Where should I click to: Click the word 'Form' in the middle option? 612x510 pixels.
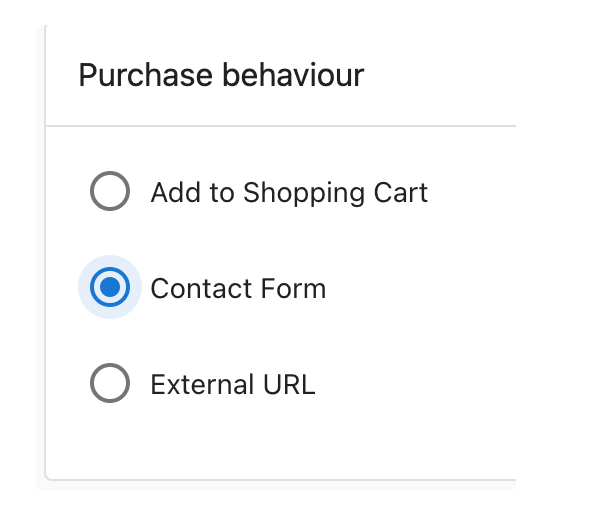pos(293,289)
